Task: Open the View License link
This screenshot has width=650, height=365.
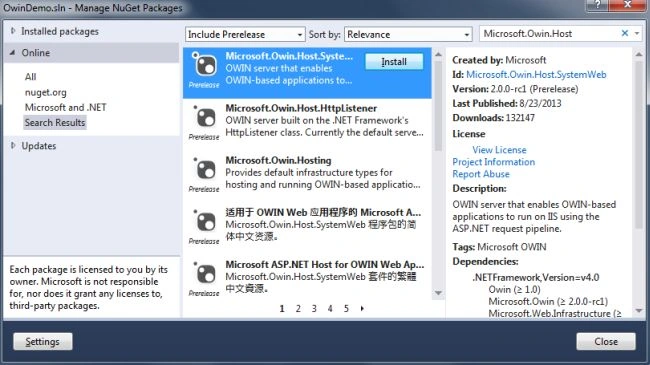Action: point(499,150)
